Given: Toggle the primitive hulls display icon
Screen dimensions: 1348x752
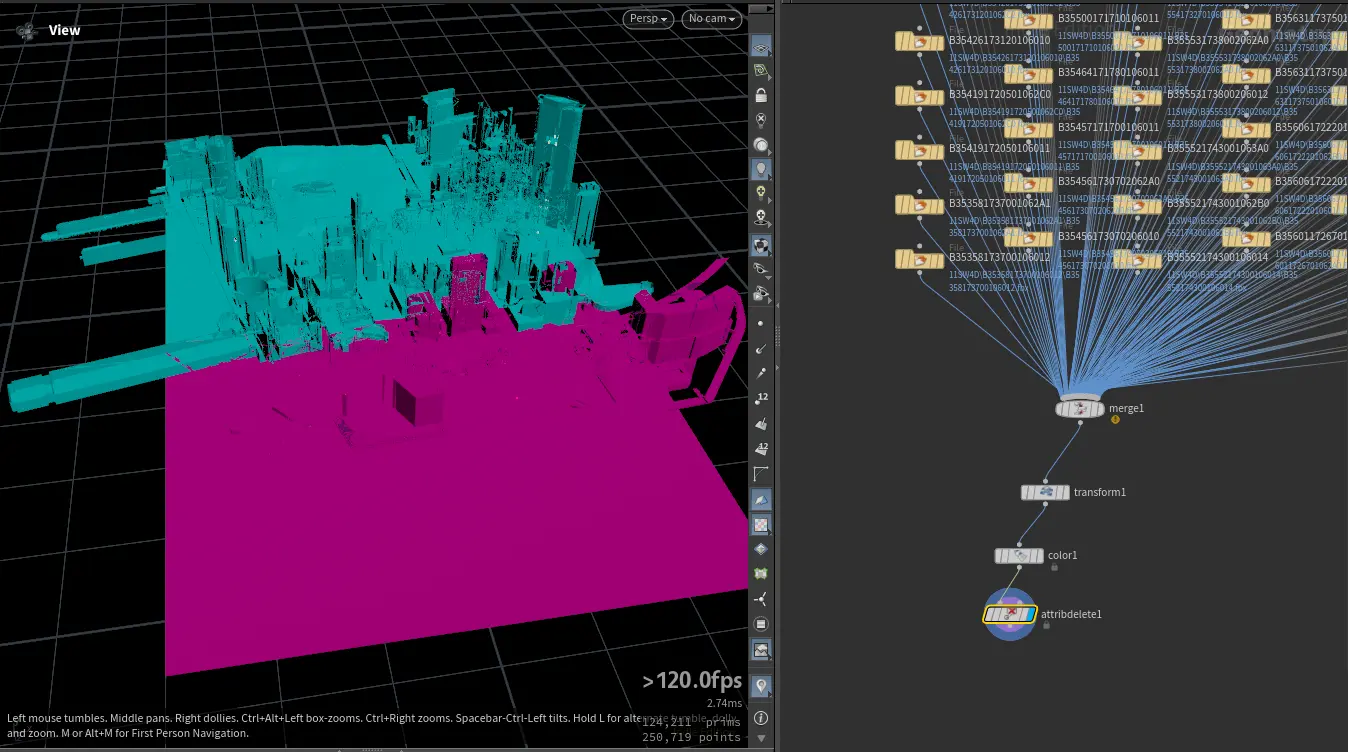Looking at the screenshot, I should pyautogui.click(x=761, y=474).
